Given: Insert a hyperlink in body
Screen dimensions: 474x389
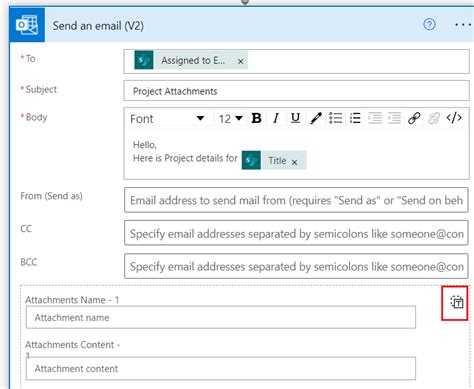Looking at the screenshot, I should pos(414,118).
